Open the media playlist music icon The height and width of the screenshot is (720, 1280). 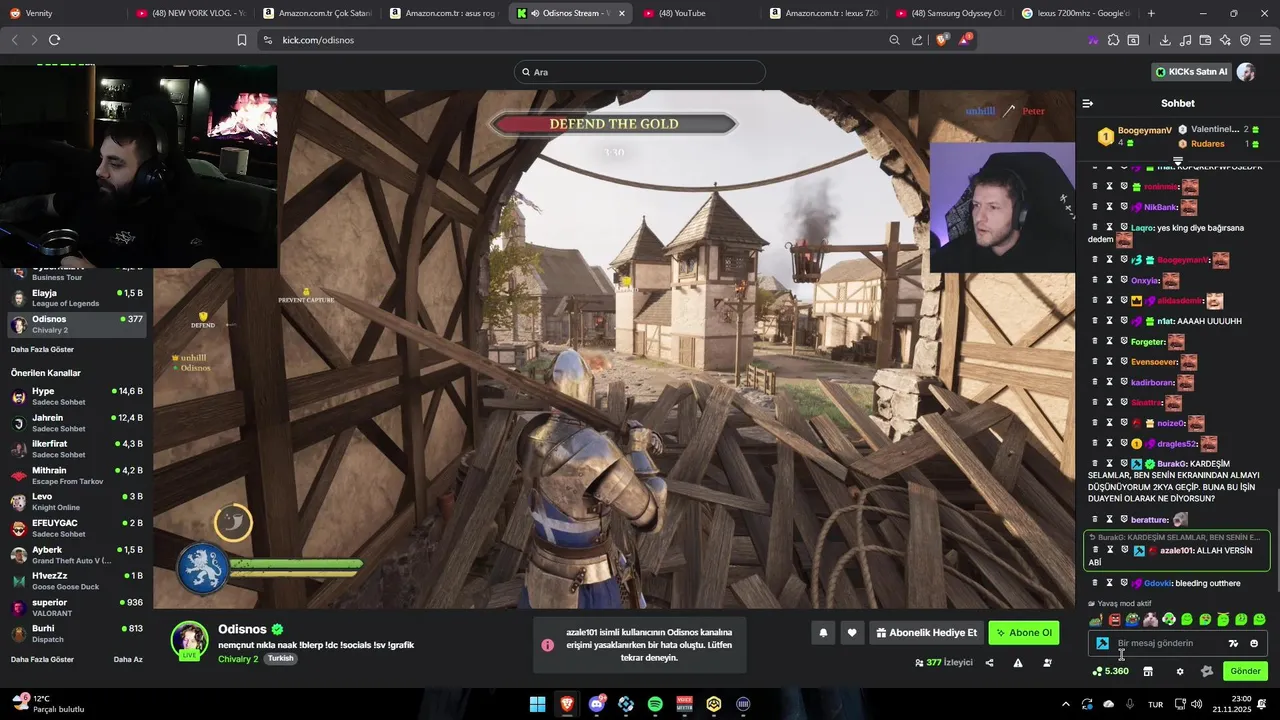point(1185,40)
